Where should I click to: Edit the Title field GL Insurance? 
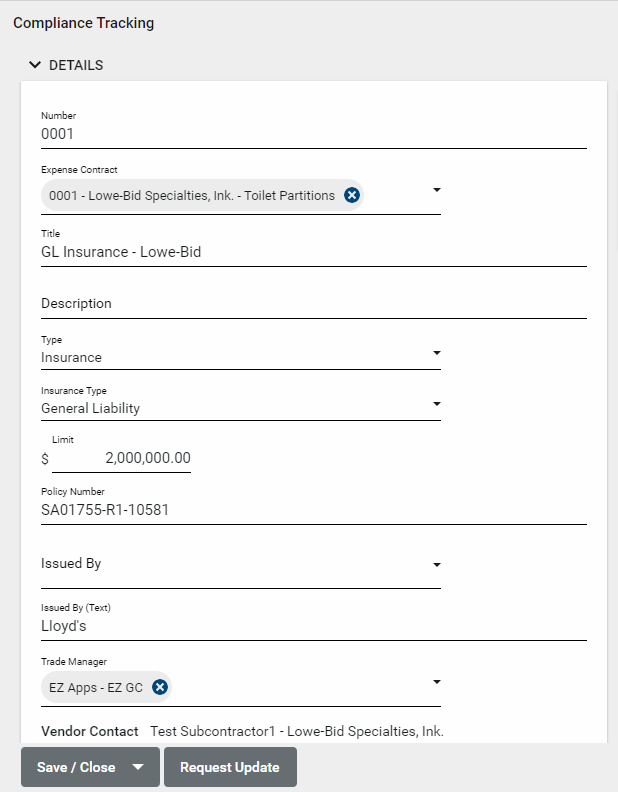tap(312, 252)
